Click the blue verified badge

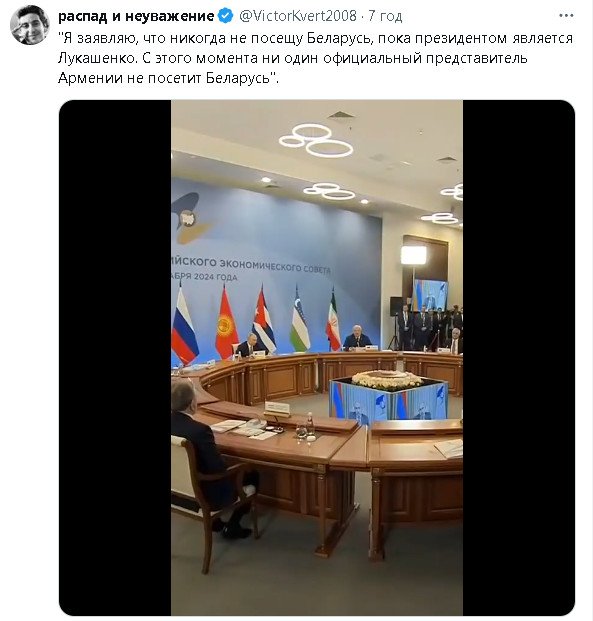(226, 16)
